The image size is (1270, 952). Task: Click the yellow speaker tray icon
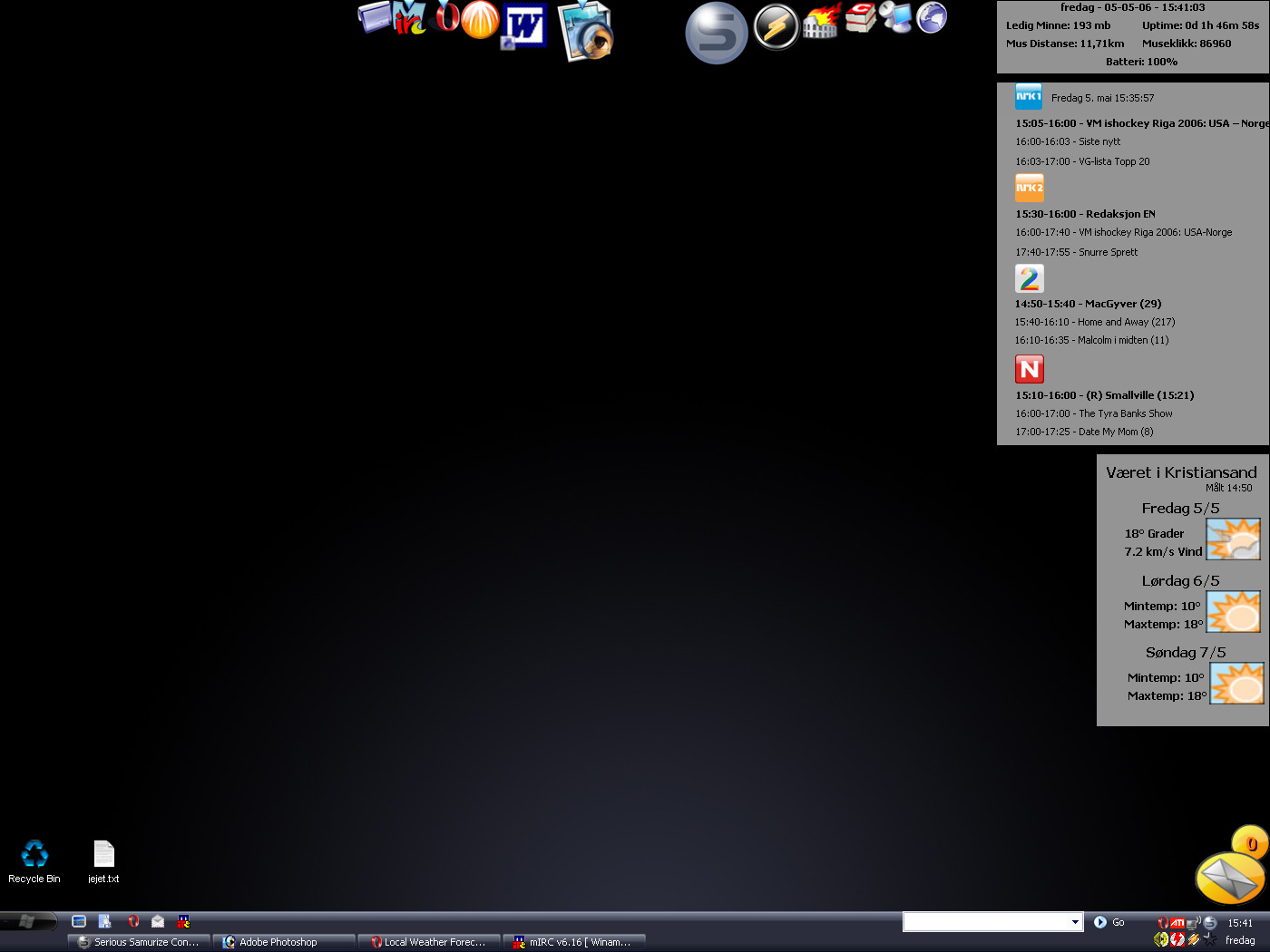(x=1161, y=939)
